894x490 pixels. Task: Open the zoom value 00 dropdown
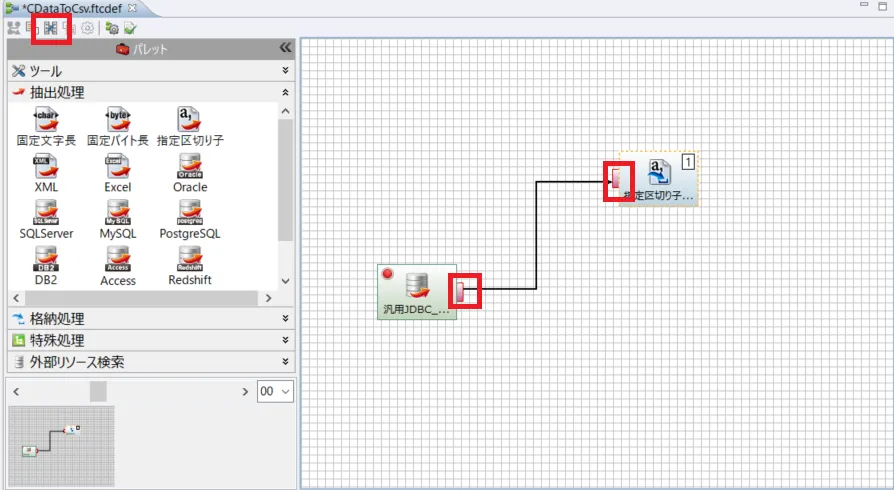pyautogui.click(x=275, y=391)
